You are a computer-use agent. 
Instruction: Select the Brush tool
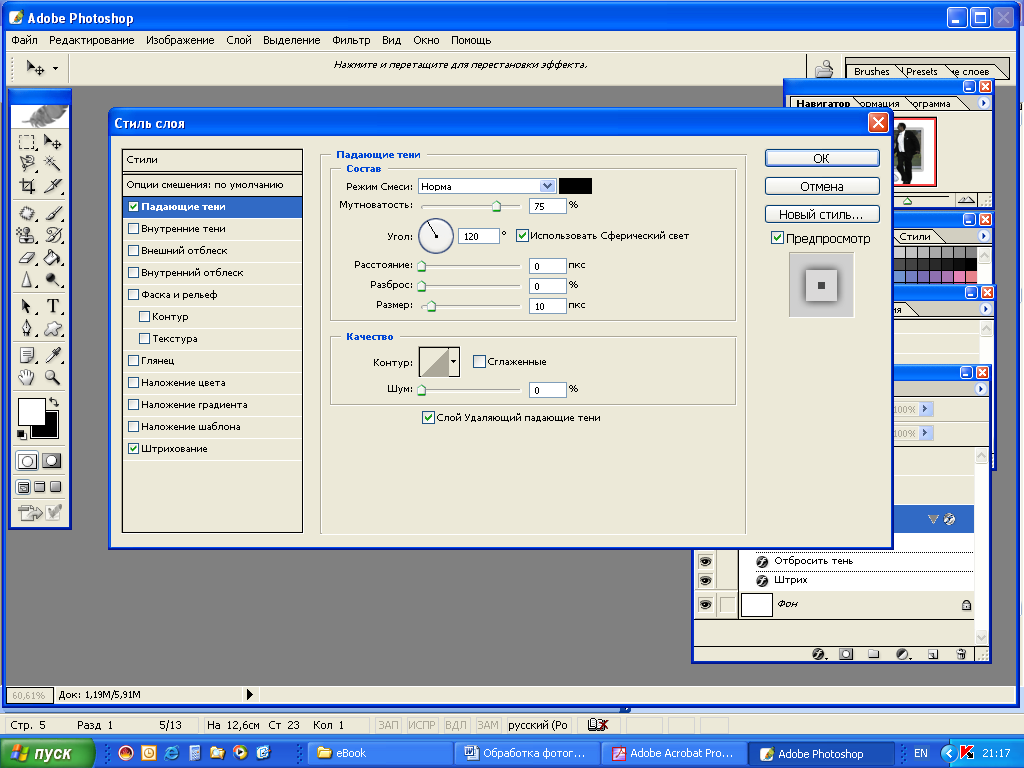click(53, 213)
